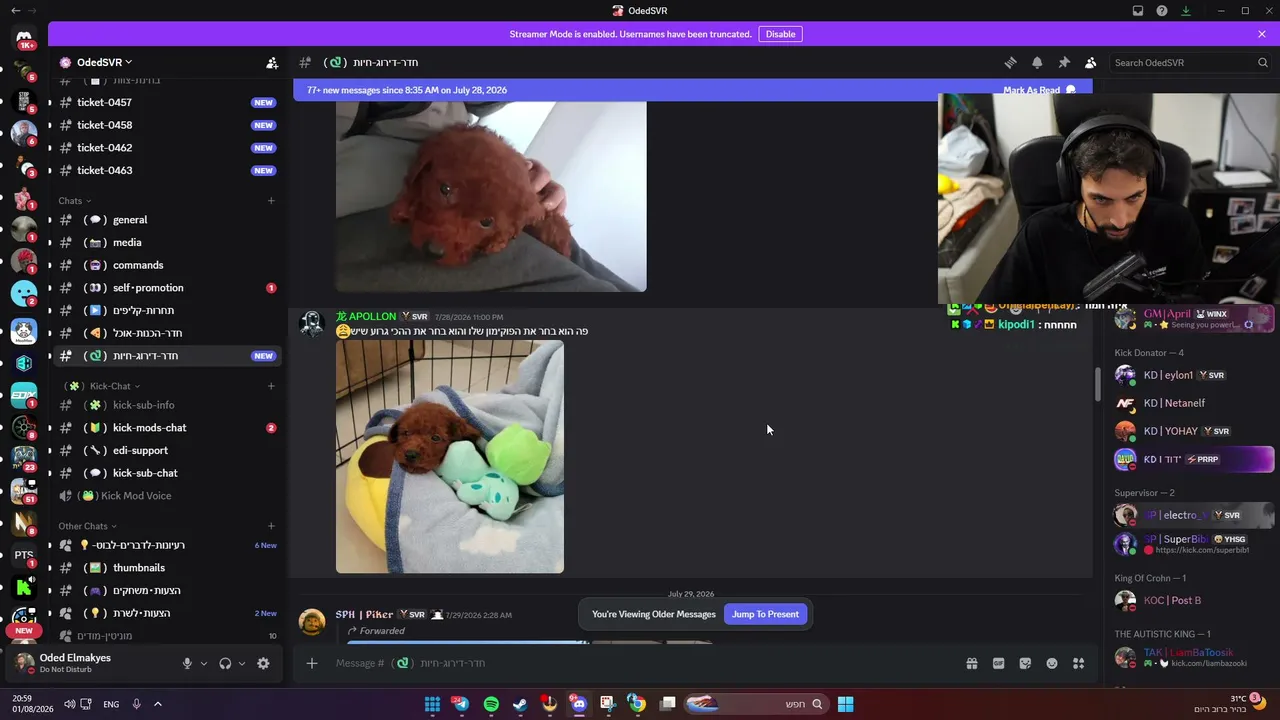
Task: Create channel in Other Chats category
Action: pyautogui.click(x=271, y=526)
